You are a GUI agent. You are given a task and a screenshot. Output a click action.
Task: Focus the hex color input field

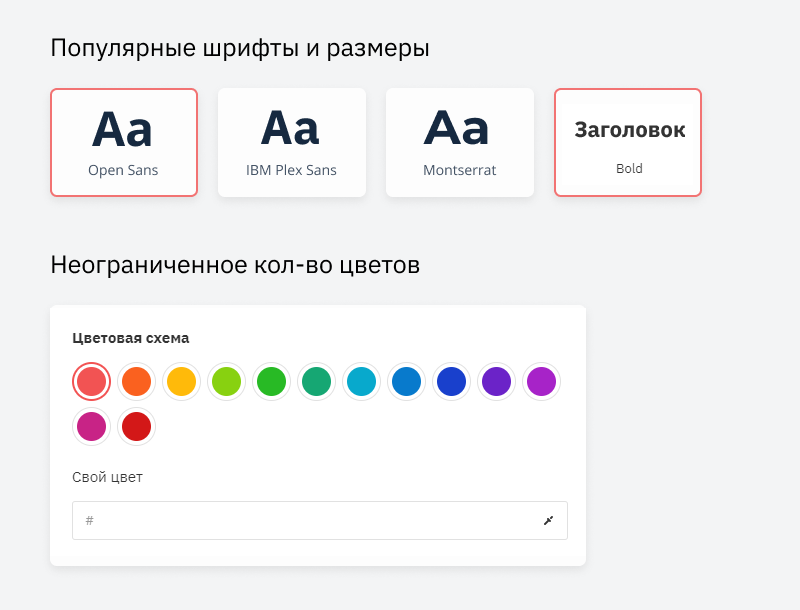(300, 520)
